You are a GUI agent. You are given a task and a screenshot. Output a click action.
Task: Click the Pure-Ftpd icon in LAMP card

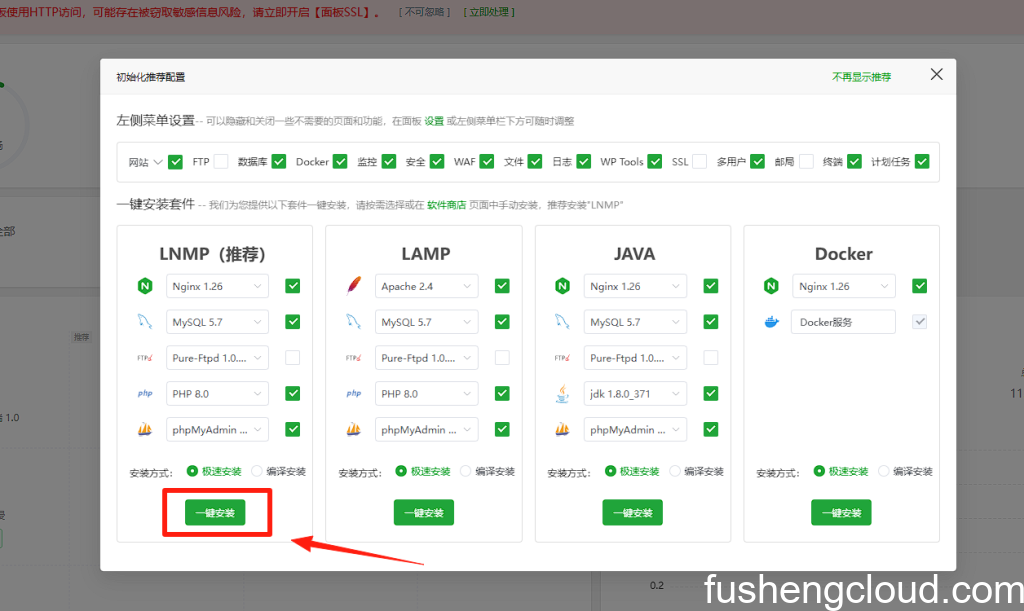tap(354, 358)
